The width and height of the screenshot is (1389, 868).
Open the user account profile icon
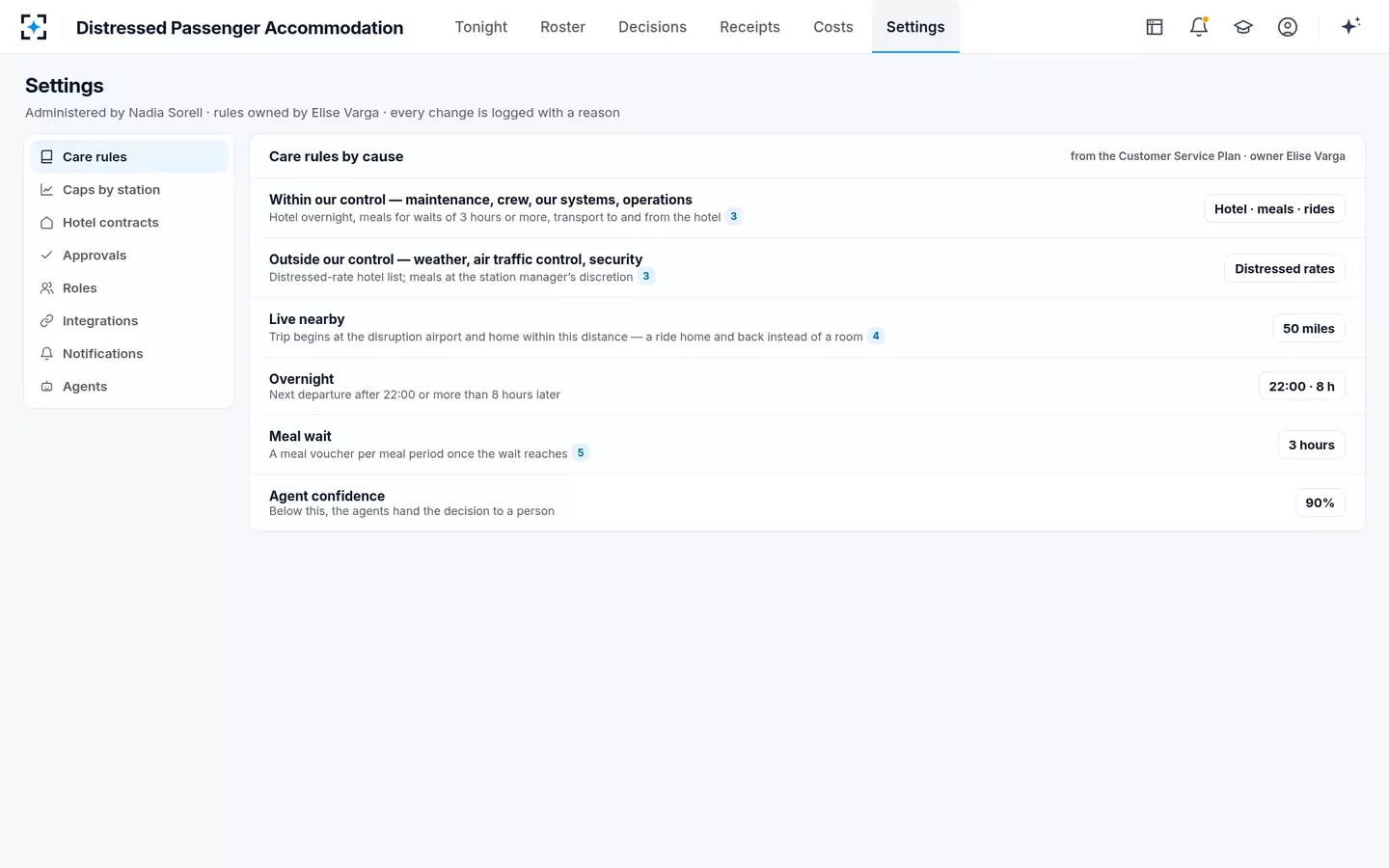pos(1288,27)
